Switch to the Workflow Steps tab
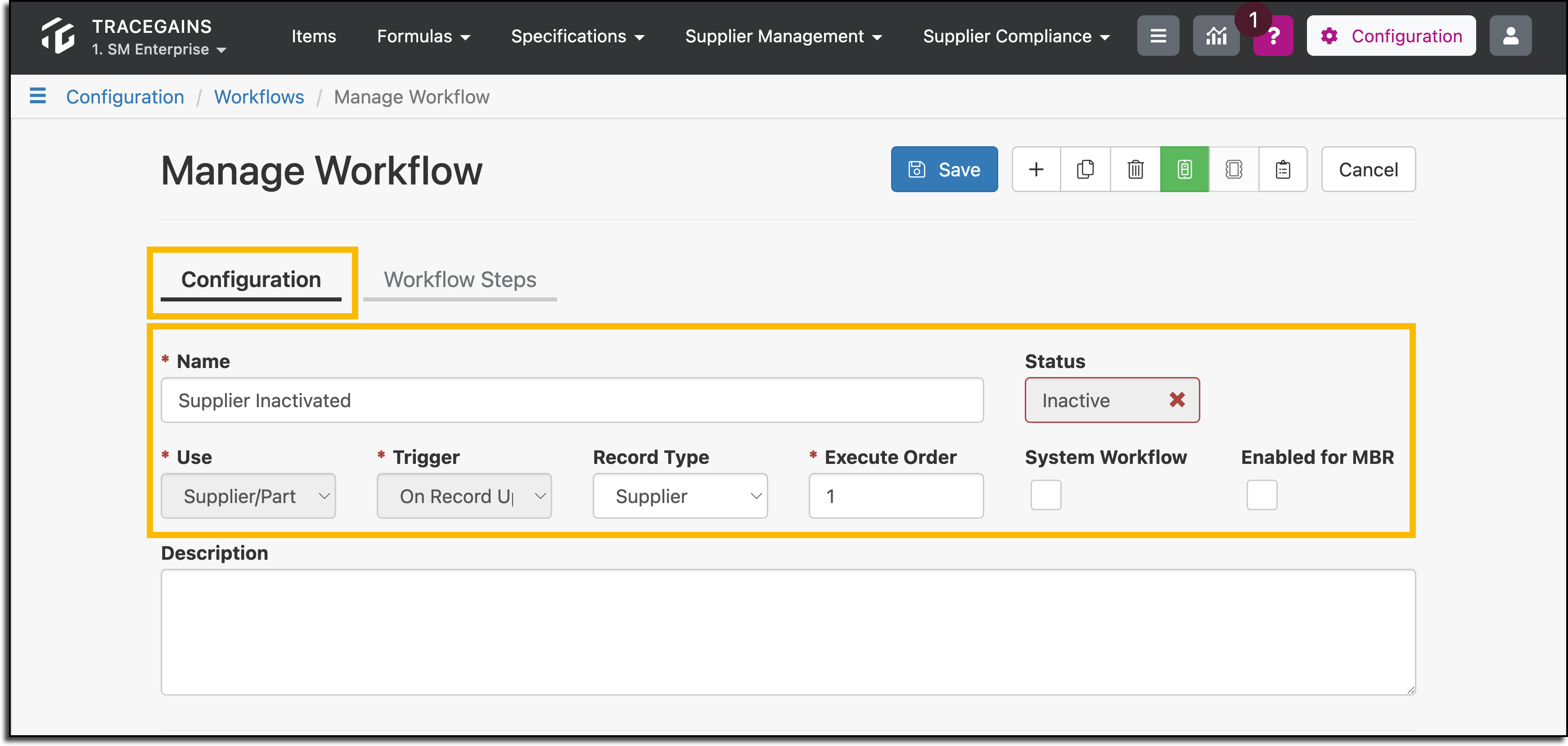Image resolution: width=1568 pixels, height=746 pixels. click(460, 279)
